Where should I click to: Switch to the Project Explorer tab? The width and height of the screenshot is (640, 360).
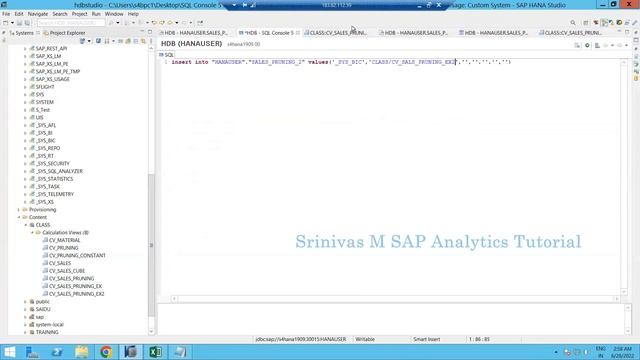64,33
